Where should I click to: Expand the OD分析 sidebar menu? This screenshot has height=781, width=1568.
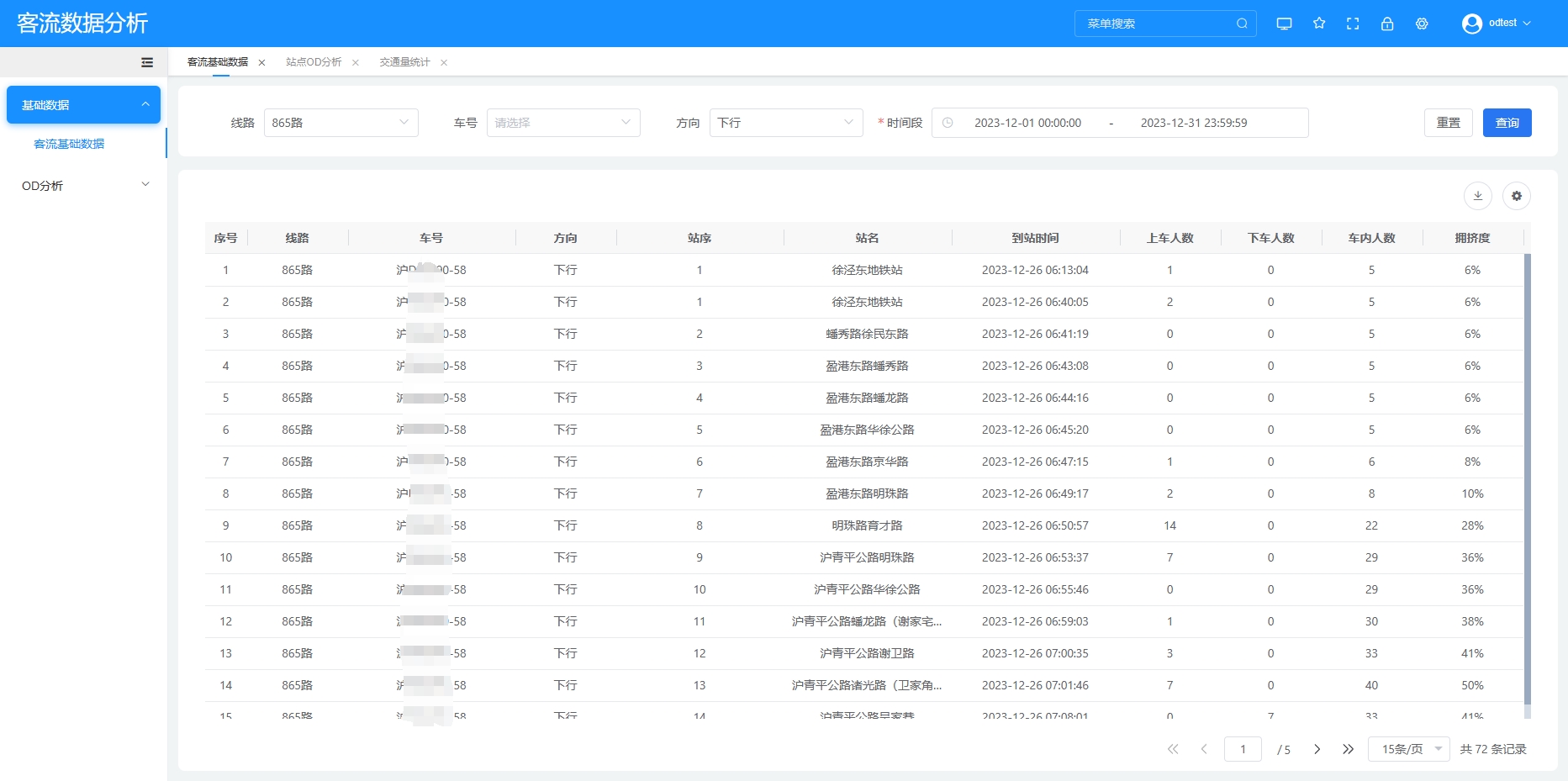coord(83,186)
